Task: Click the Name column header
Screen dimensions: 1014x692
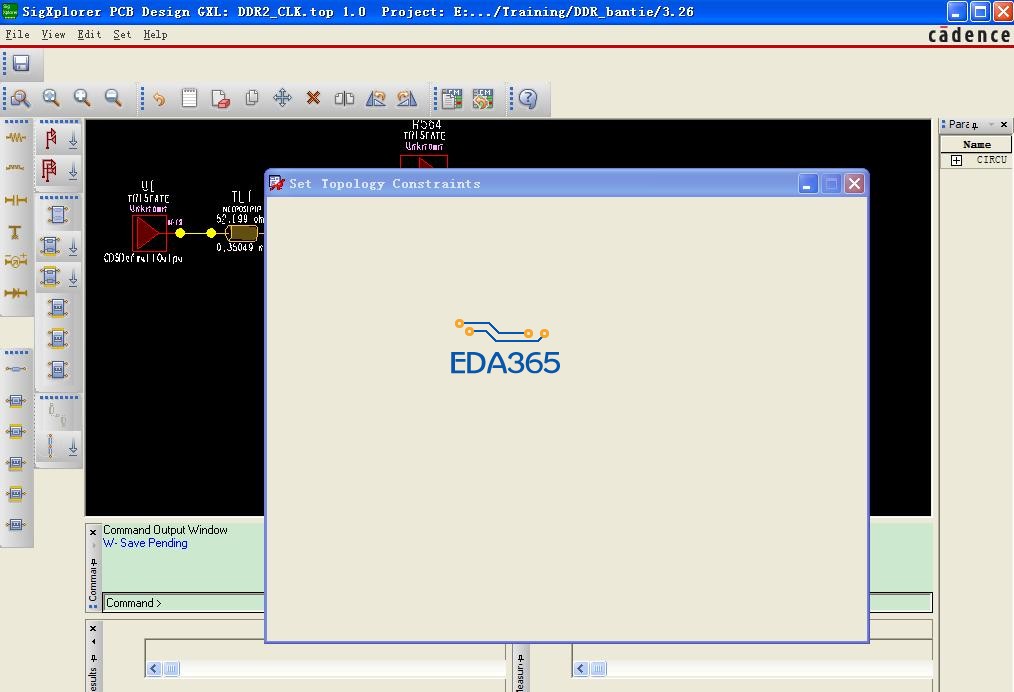Action: tap(976, 144)
